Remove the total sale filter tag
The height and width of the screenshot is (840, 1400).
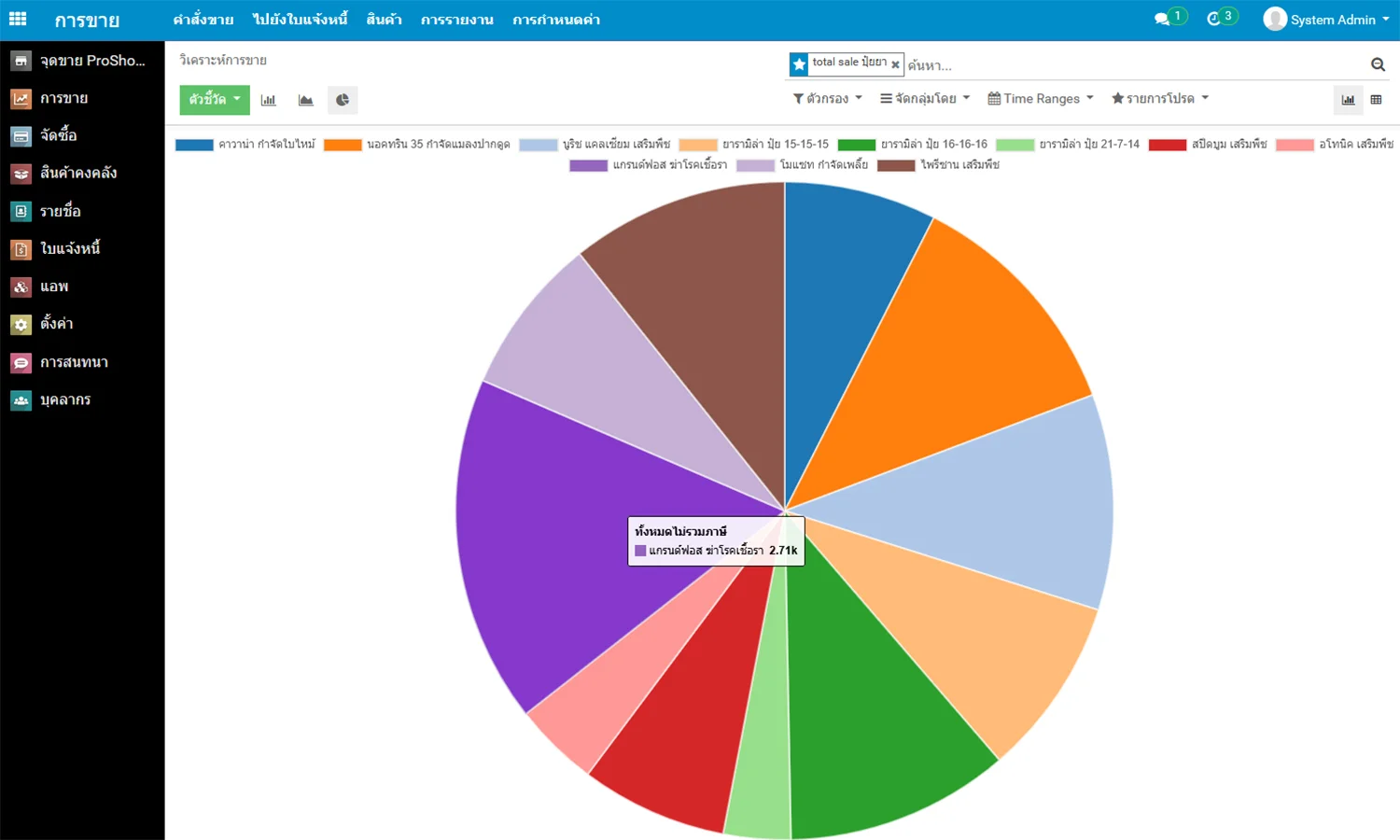point(895,64)
